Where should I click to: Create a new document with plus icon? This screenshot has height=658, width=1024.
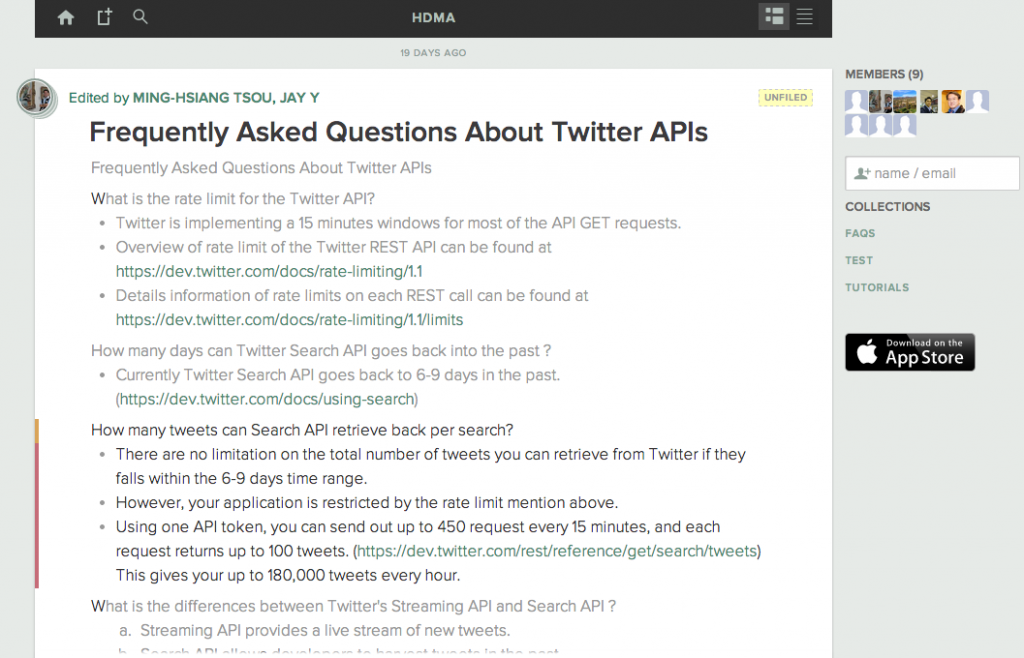[104, 17]
